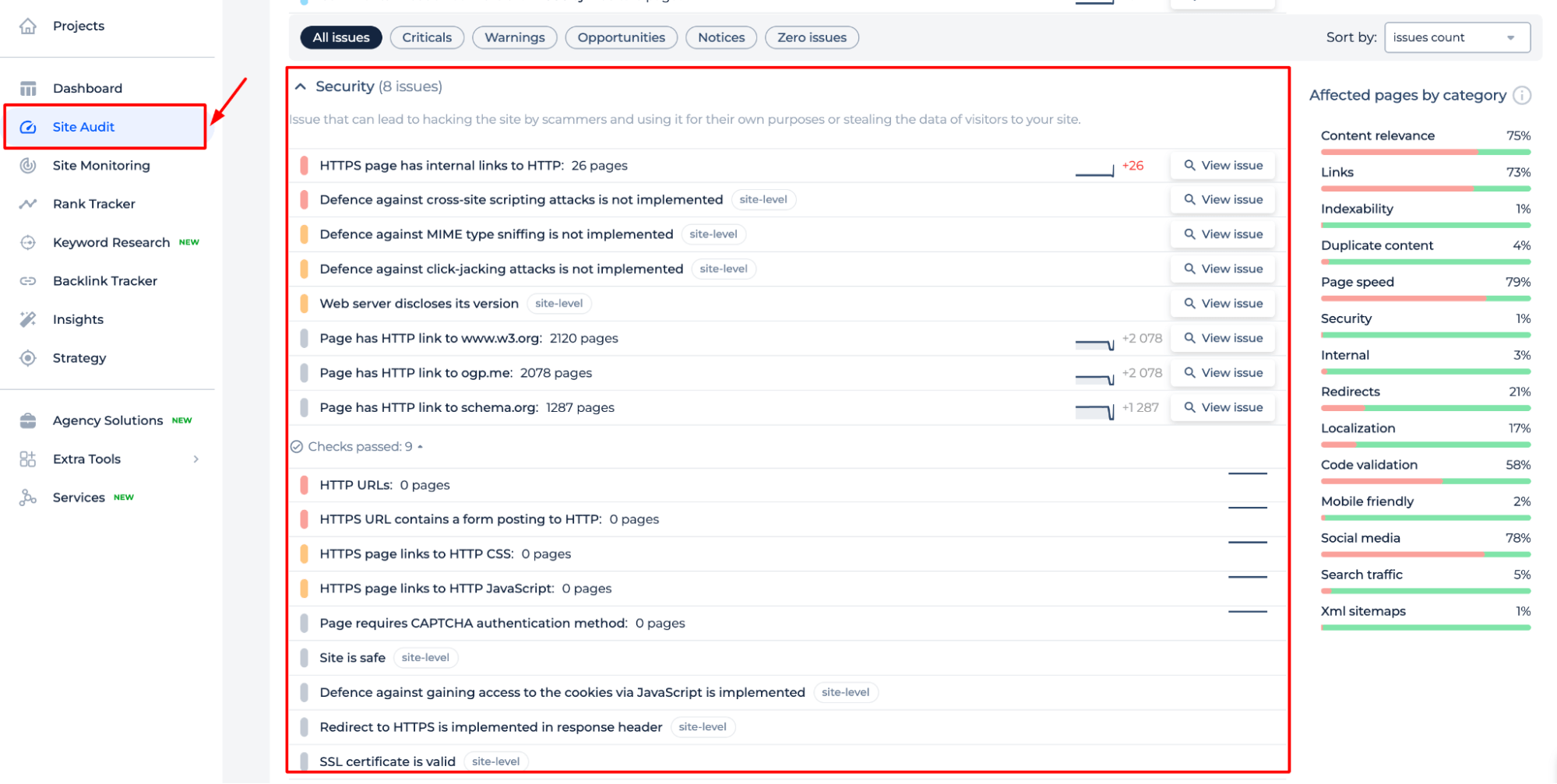
Task: Click 'Page requires CAPTCHA authentication method' row
Action: coord(787,623)
